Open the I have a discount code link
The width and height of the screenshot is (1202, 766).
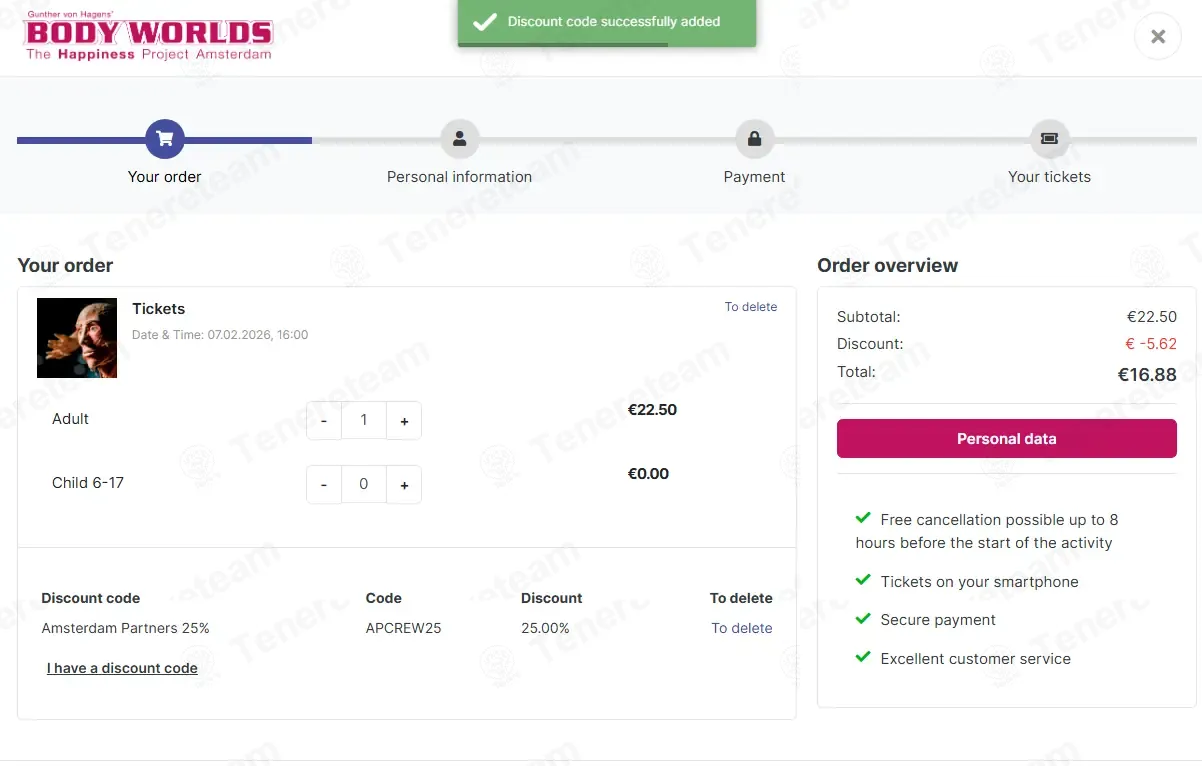pyautogui.click(x=122, y=668)
